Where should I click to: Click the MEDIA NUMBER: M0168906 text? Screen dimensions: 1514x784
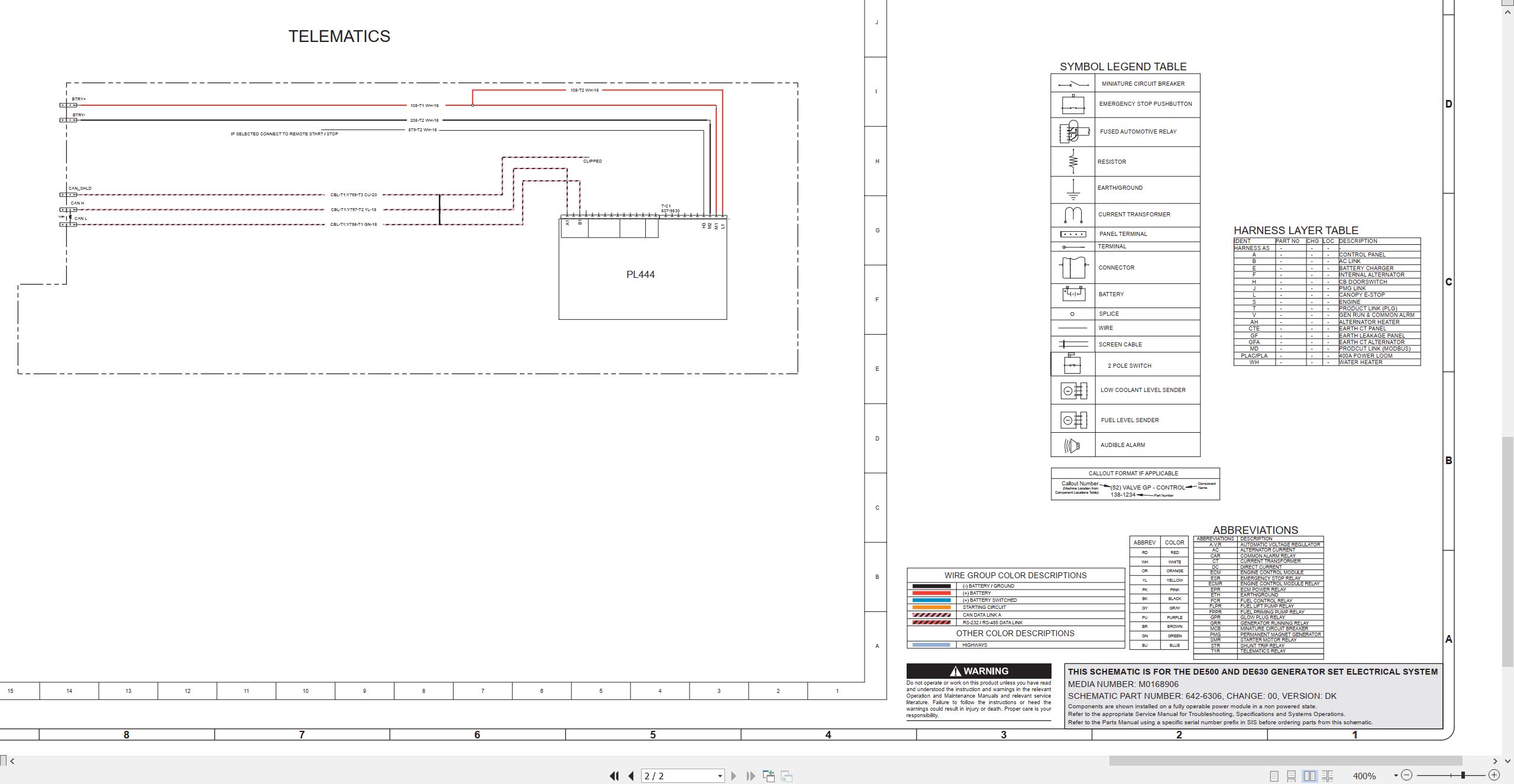(x=1123, y=684)
